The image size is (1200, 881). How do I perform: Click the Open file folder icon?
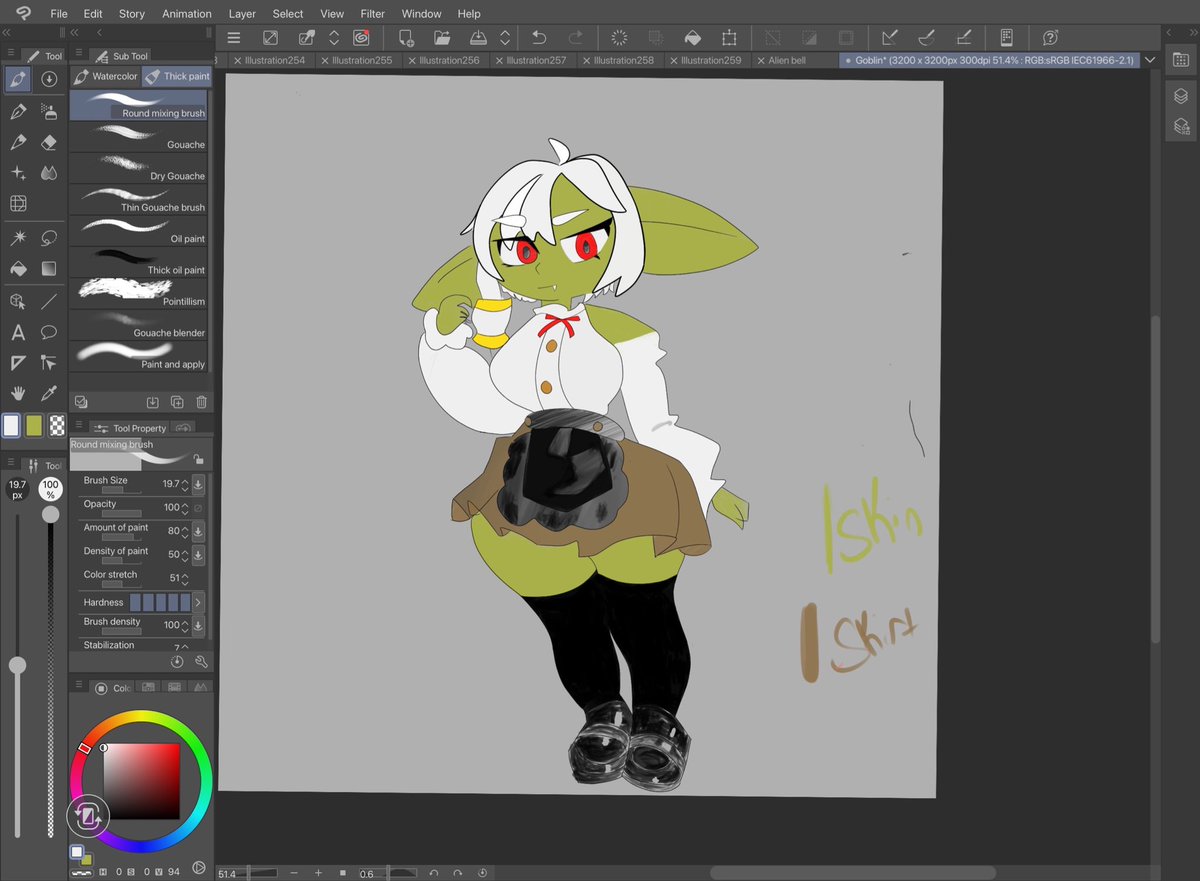coord(442,38)
